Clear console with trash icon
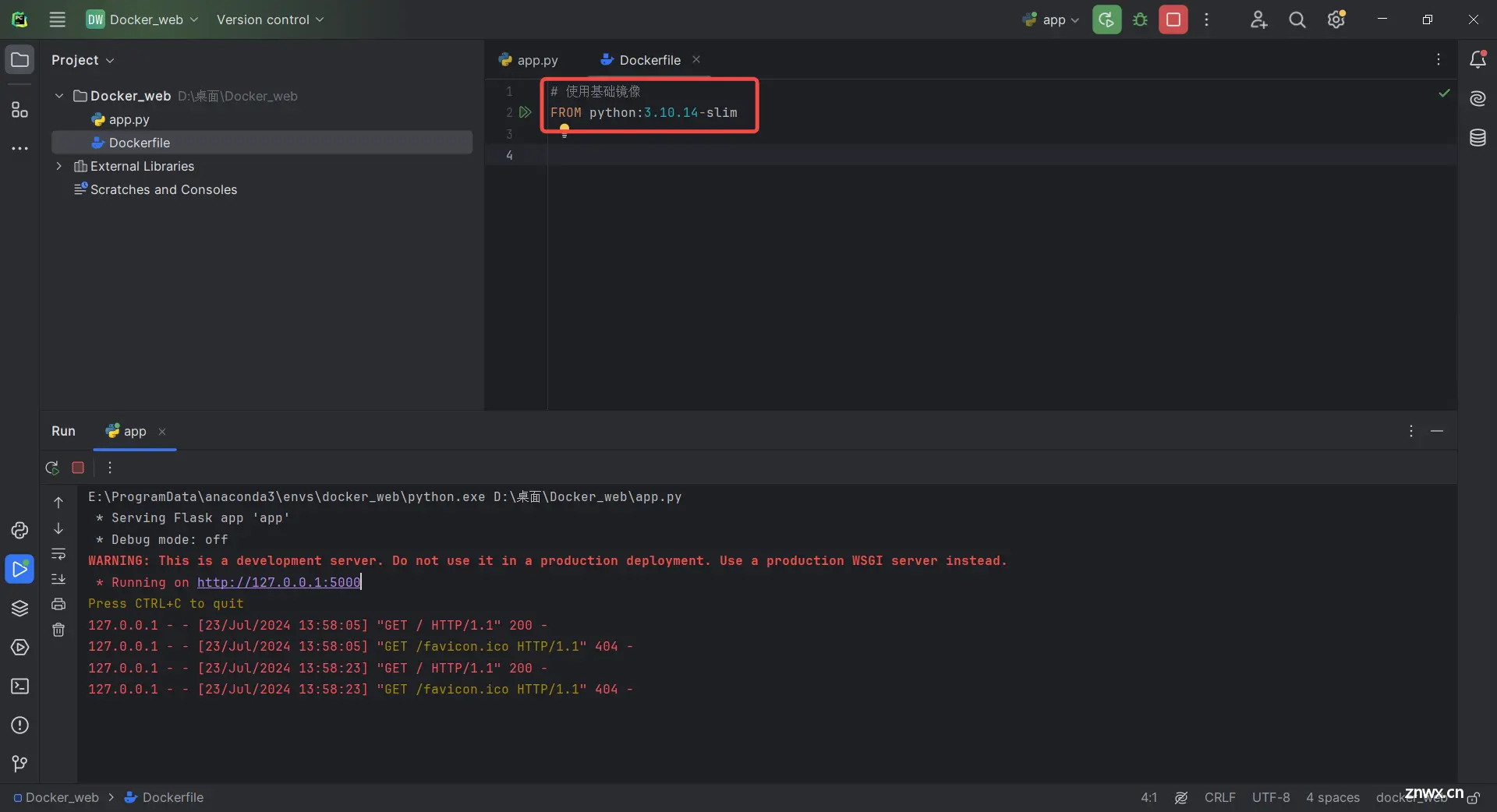Viewport: 1497px width, 812px height. click(x=58, y=630)
